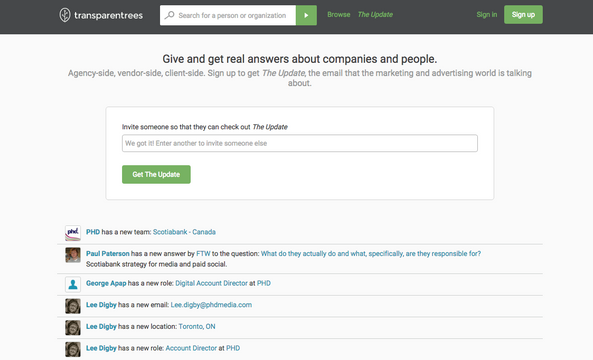The height and width of the screenshot is (360, 593).
Task: Open Paul Paterson's name link
Action: pos(107,253)
